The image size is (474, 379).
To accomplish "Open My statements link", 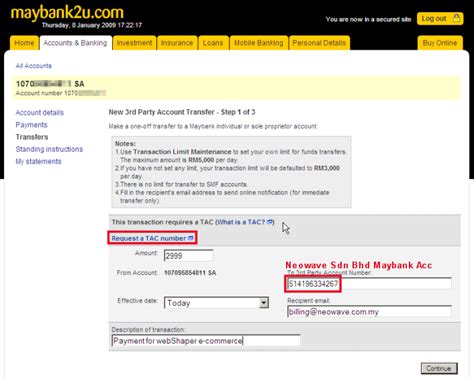I will point(38,161).
